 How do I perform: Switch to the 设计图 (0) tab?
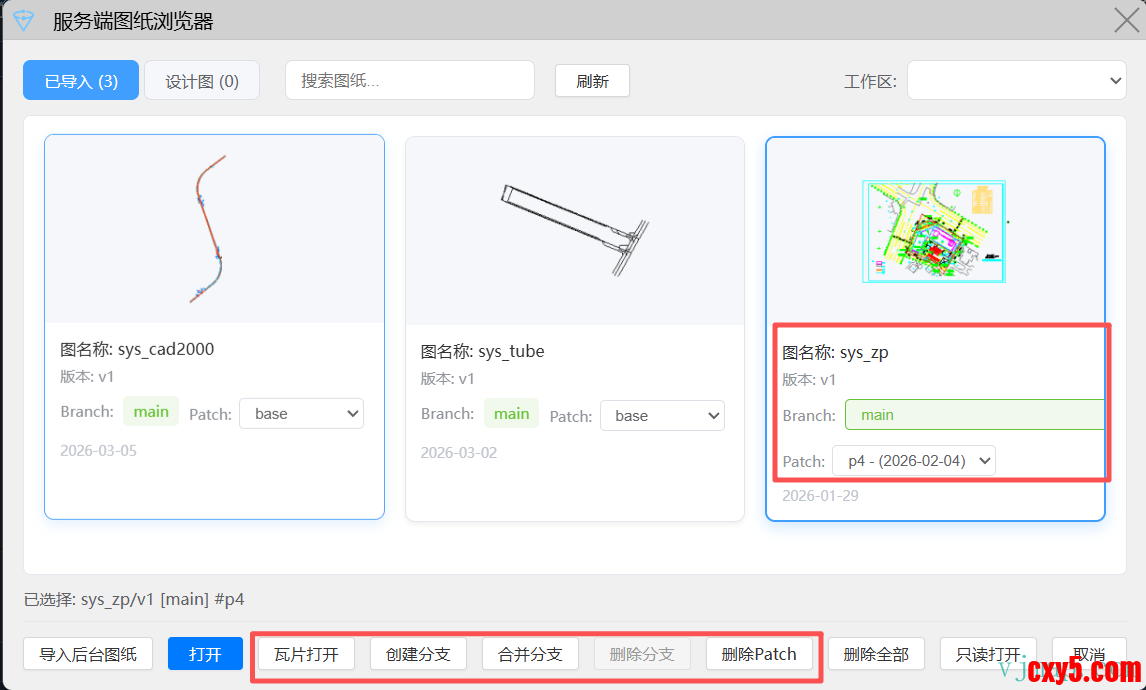[x=202, y=81]
